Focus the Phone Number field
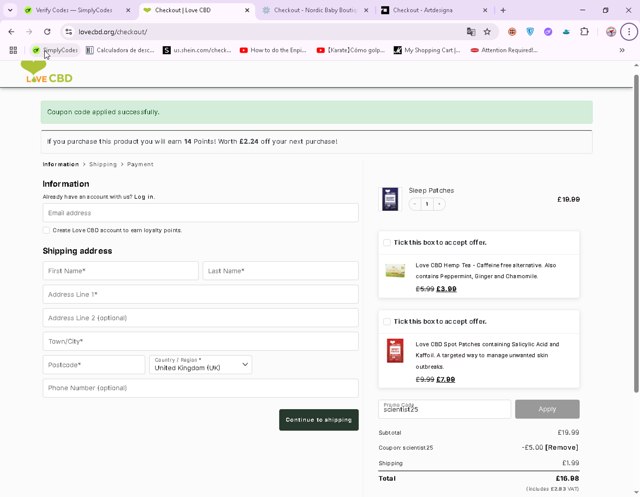Screen dimensions: 640x497 tap(200, 388)
